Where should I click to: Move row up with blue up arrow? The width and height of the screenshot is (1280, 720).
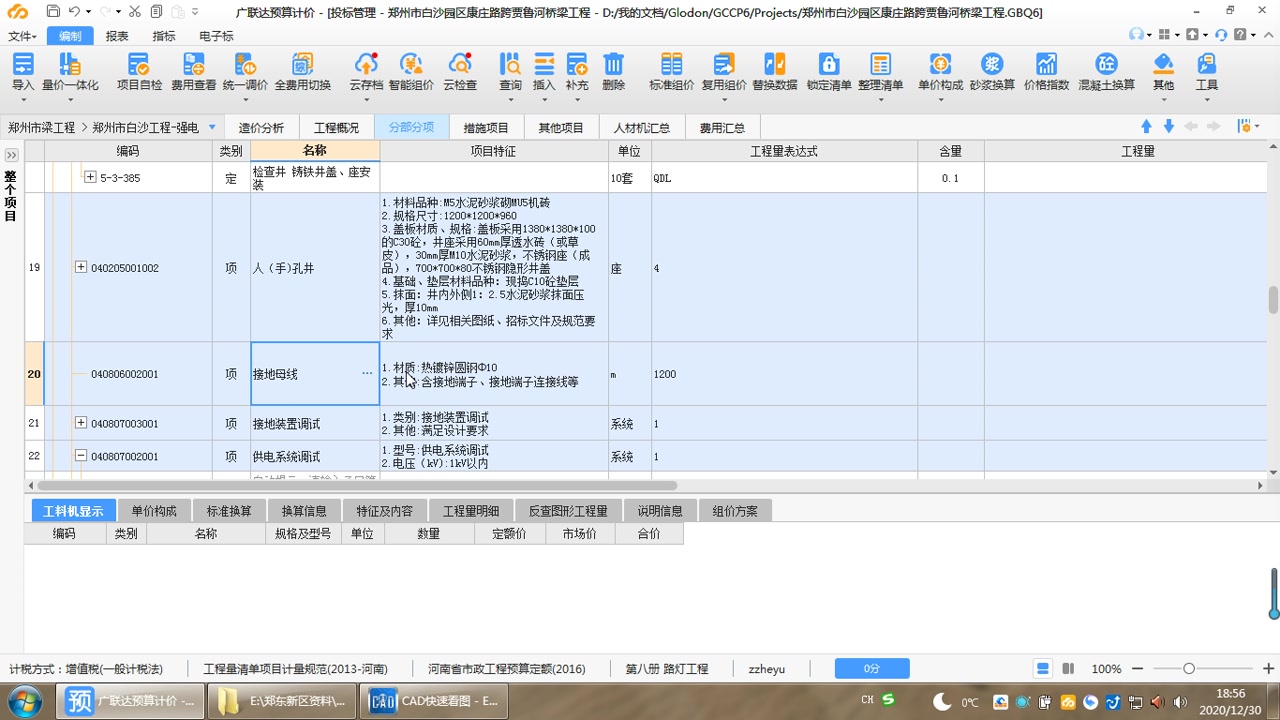(1146, 126)
